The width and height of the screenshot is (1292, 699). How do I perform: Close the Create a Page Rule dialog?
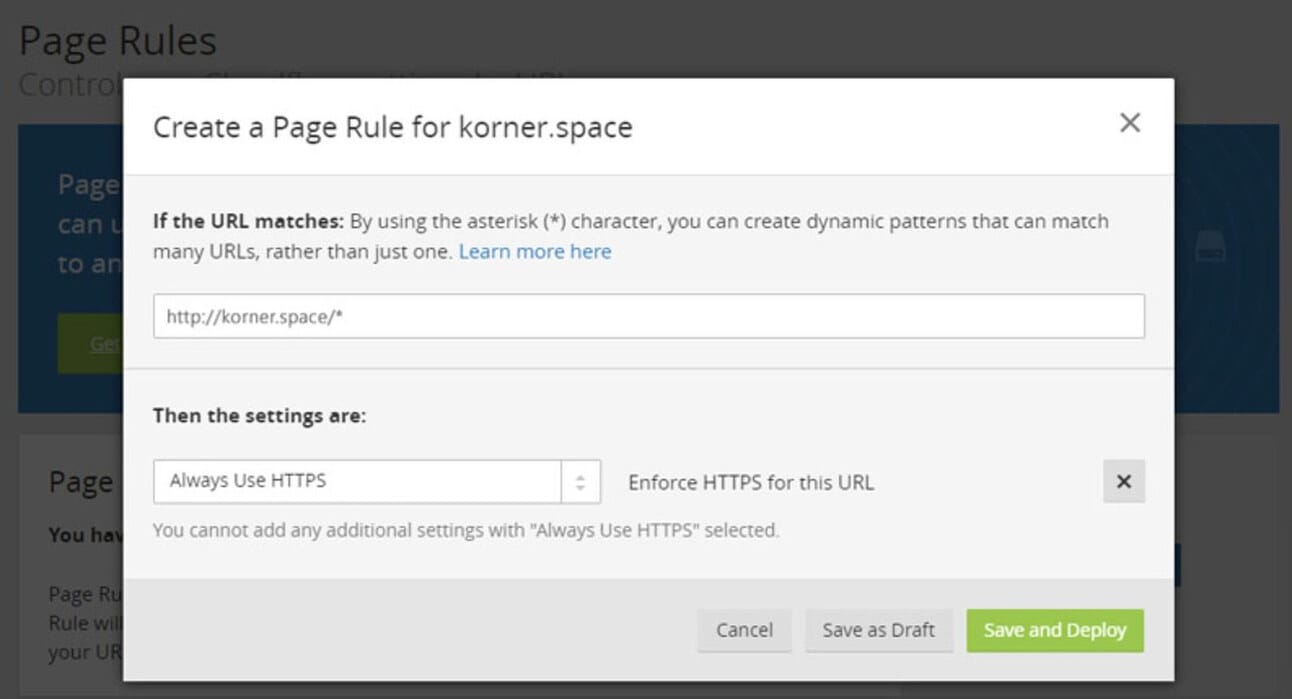coord(1130,123)
